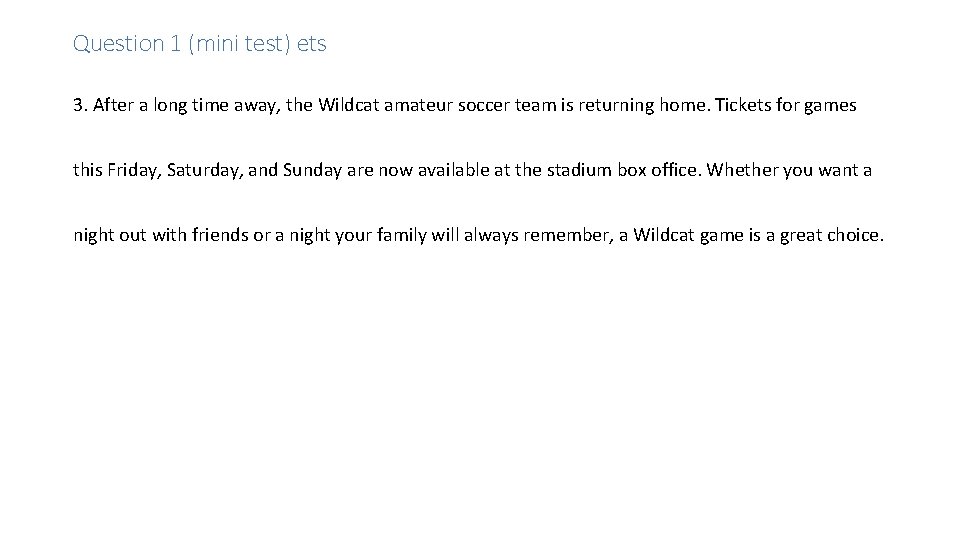Click the word 'Saturday' in the second line
Screen dimensions: 960x540
[x=202, y=170]
